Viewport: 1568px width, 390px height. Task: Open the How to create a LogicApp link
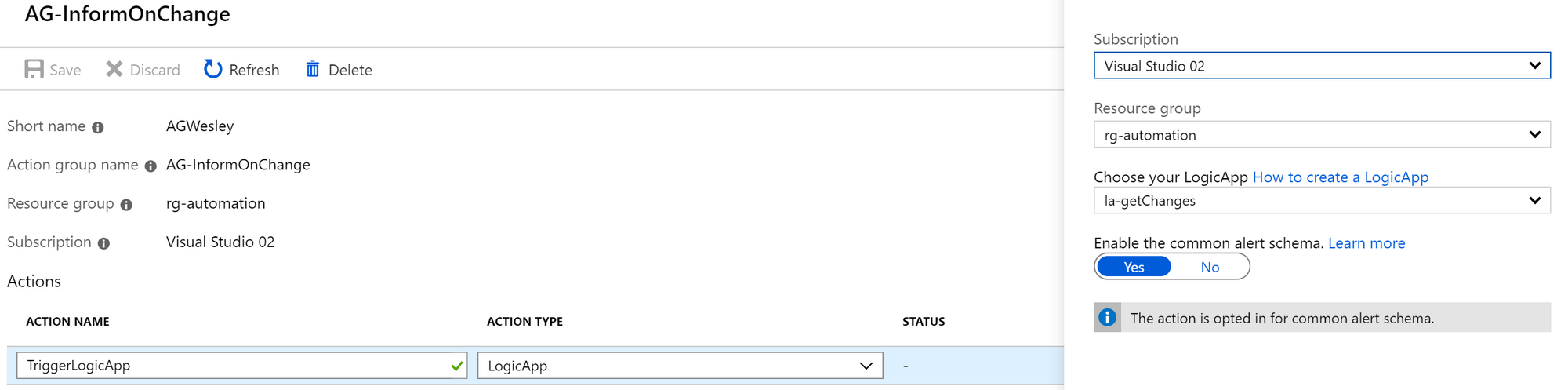pyautogui.click(x=1341, y=177)
